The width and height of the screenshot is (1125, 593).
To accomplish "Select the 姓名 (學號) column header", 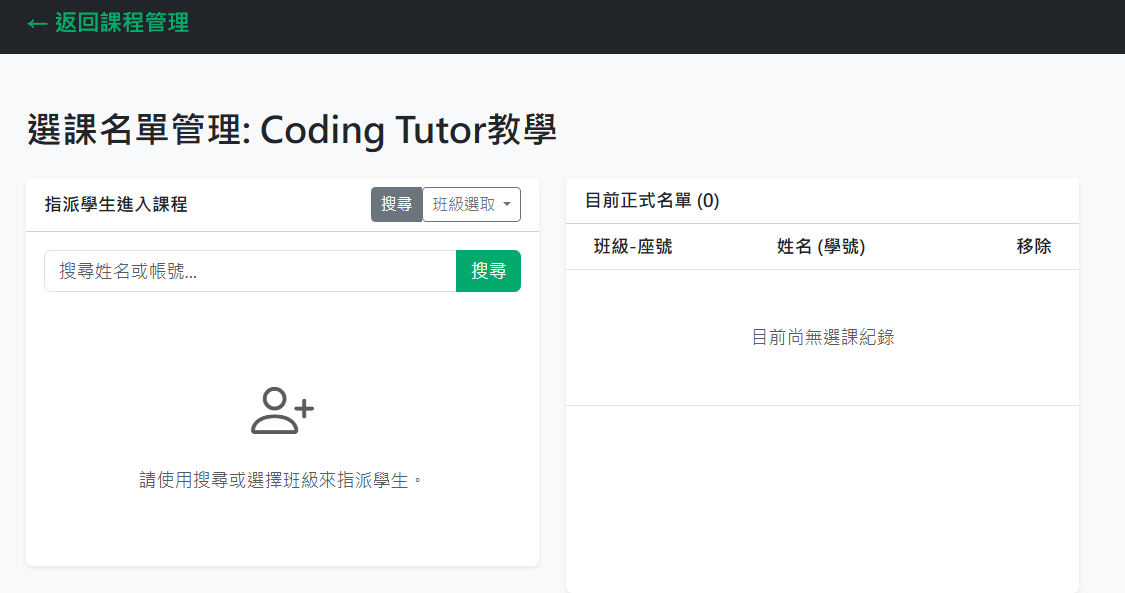I will (821, 247).
